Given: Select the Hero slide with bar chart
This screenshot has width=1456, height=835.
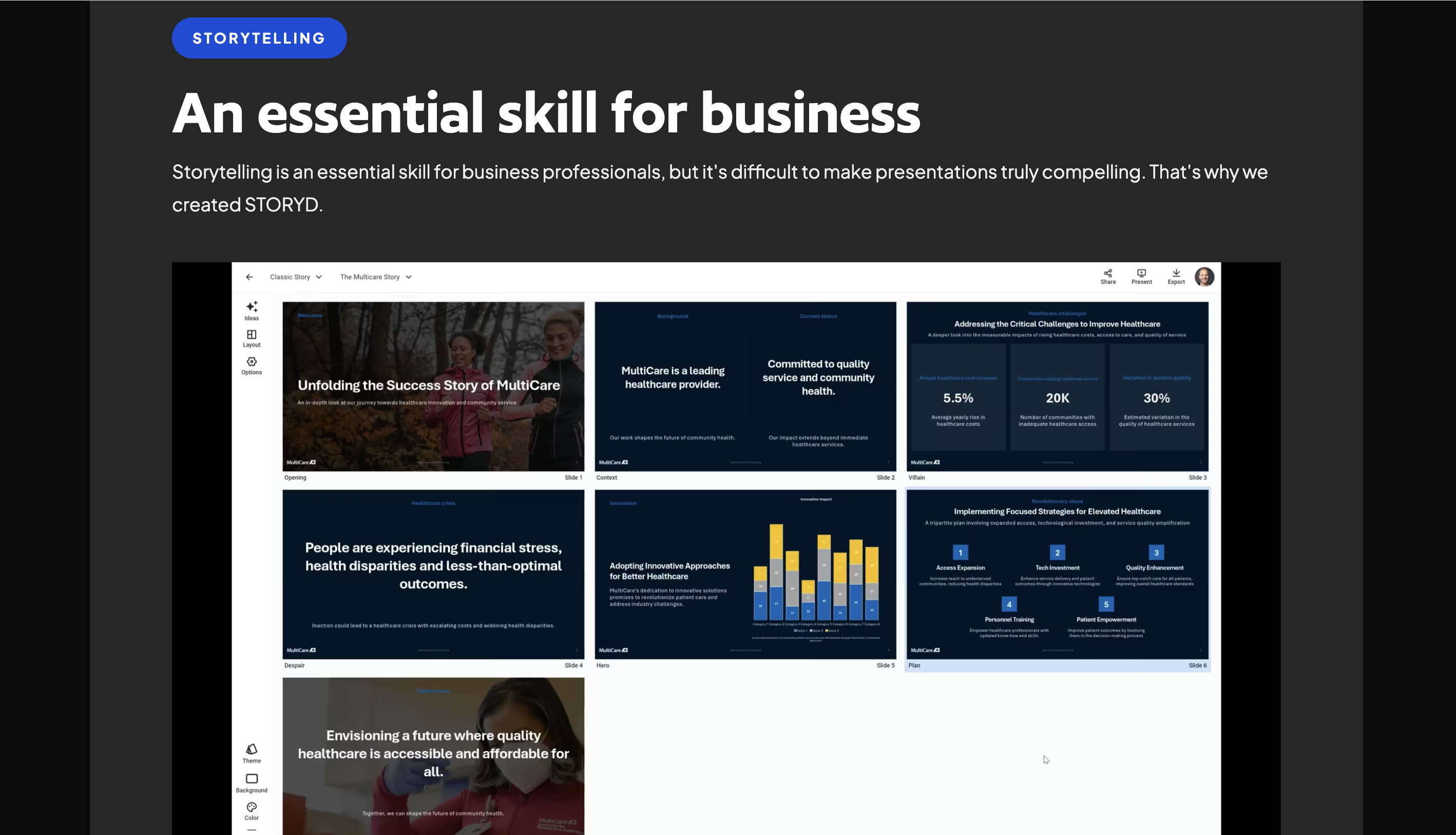Looking at the screenshot, I should (x=744, y=573).
